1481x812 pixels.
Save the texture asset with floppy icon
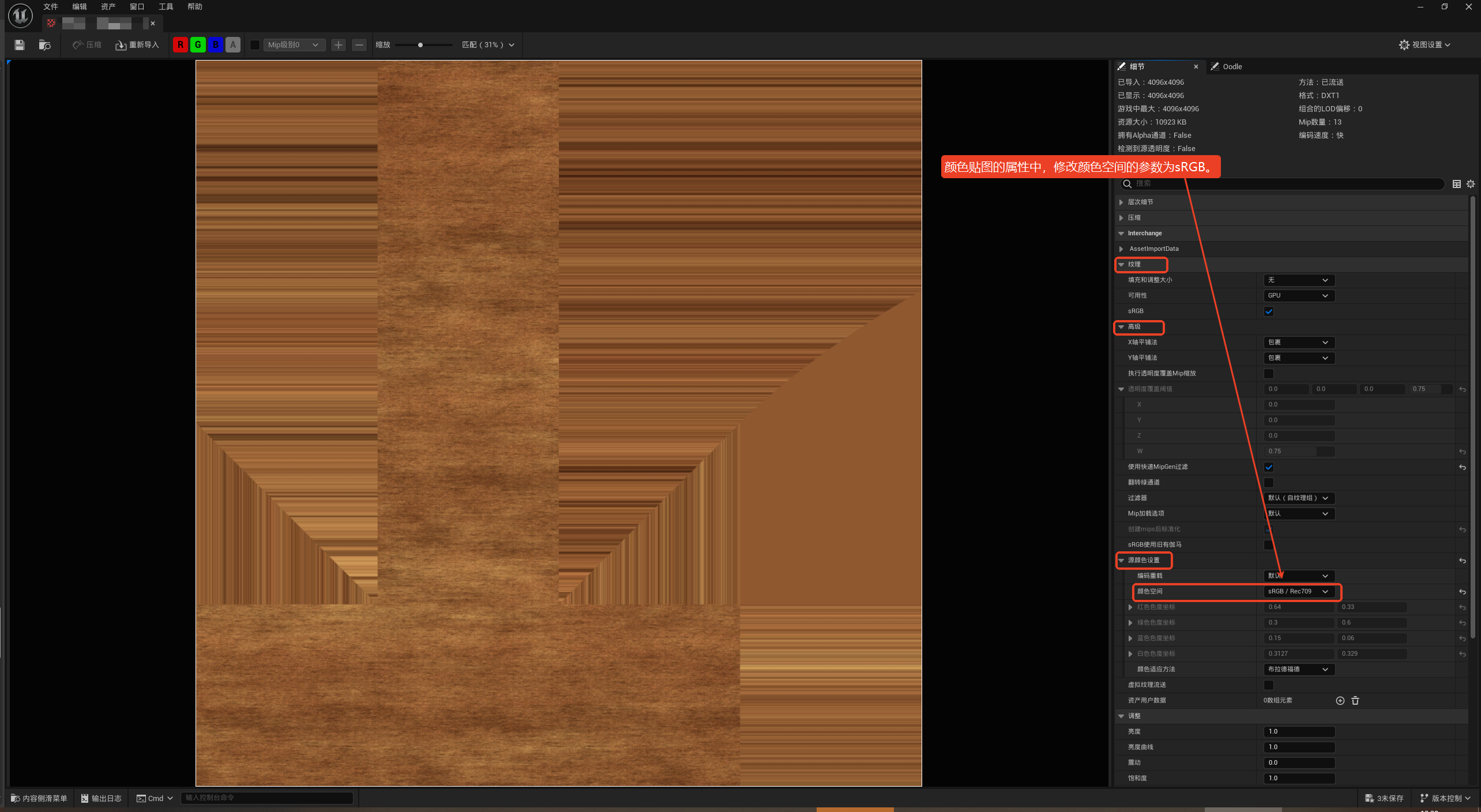click(20, 45)
